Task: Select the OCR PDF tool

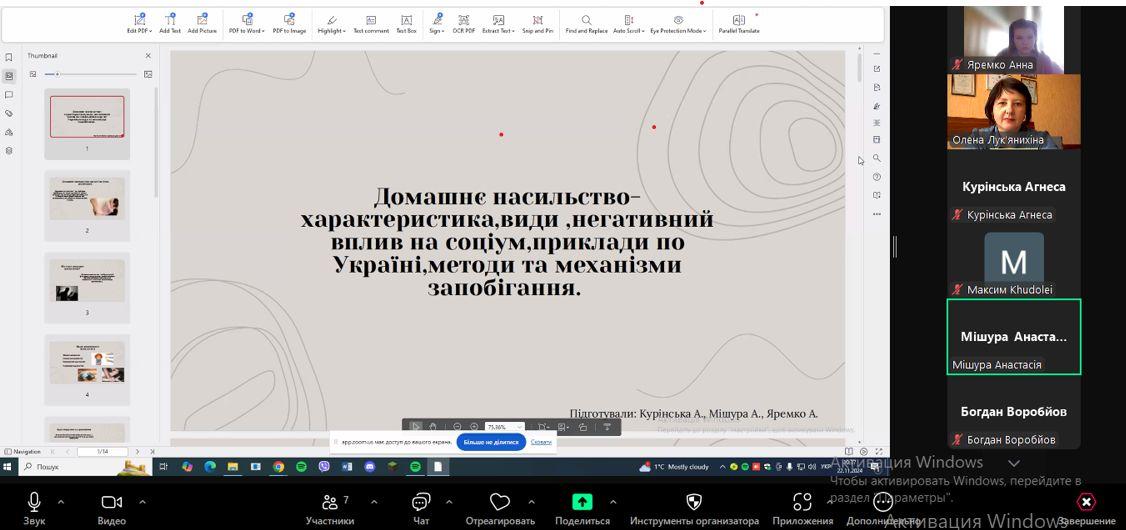Action: [464, 23]
